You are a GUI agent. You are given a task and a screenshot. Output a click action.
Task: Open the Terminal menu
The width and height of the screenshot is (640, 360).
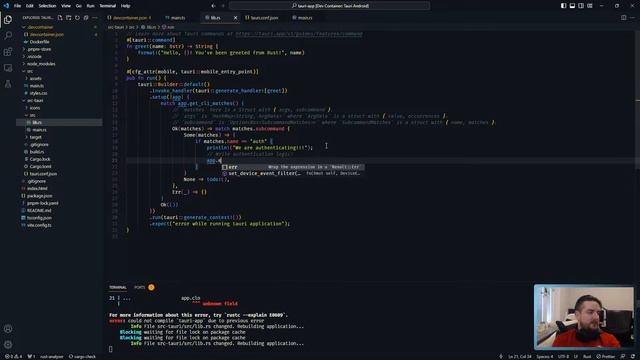click(x=108, y=6)
